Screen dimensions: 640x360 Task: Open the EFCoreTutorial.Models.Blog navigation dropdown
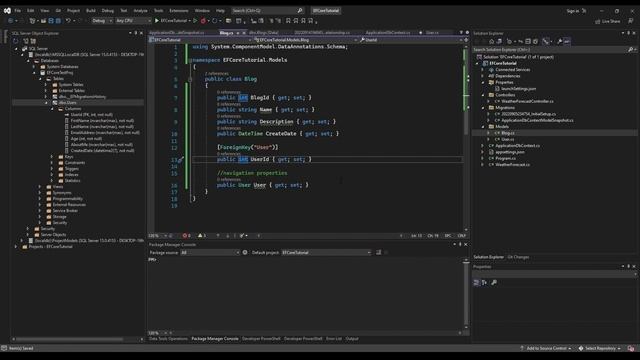click(306, 40)
